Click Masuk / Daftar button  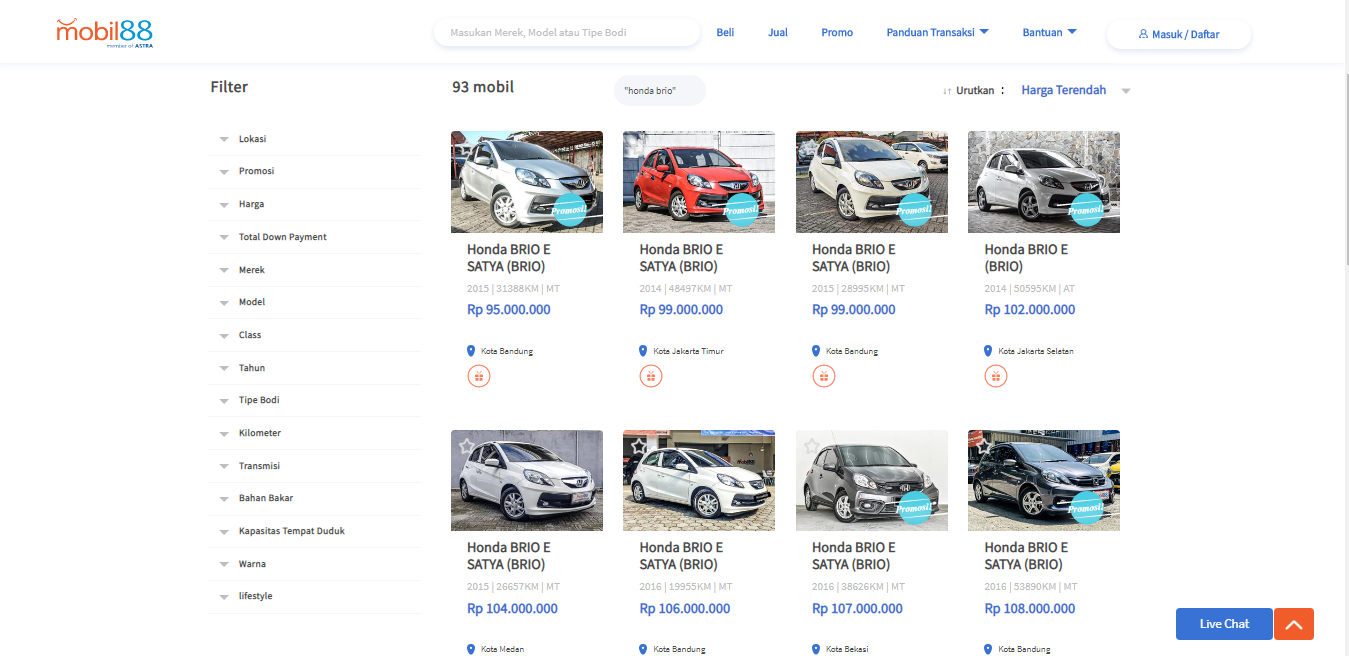pyautogui.click(x=1178, y=34)
